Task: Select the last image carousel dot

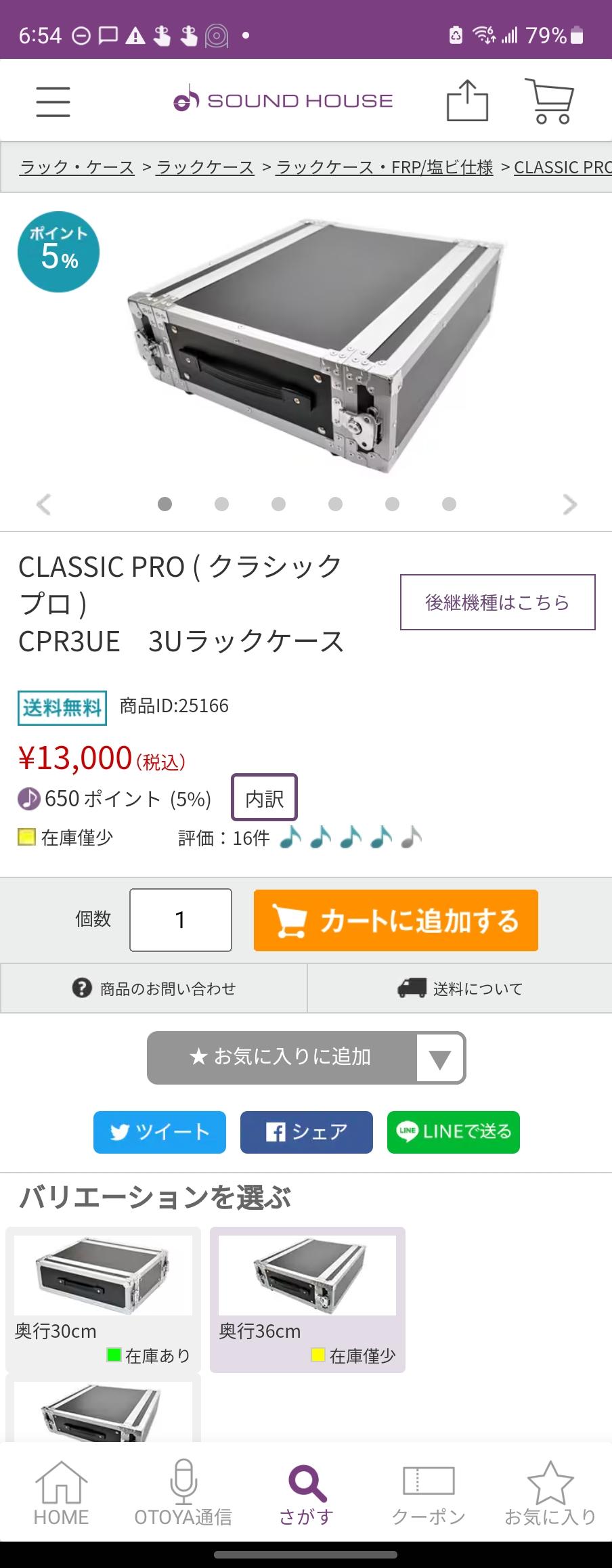Action: [x=449, y=504]
